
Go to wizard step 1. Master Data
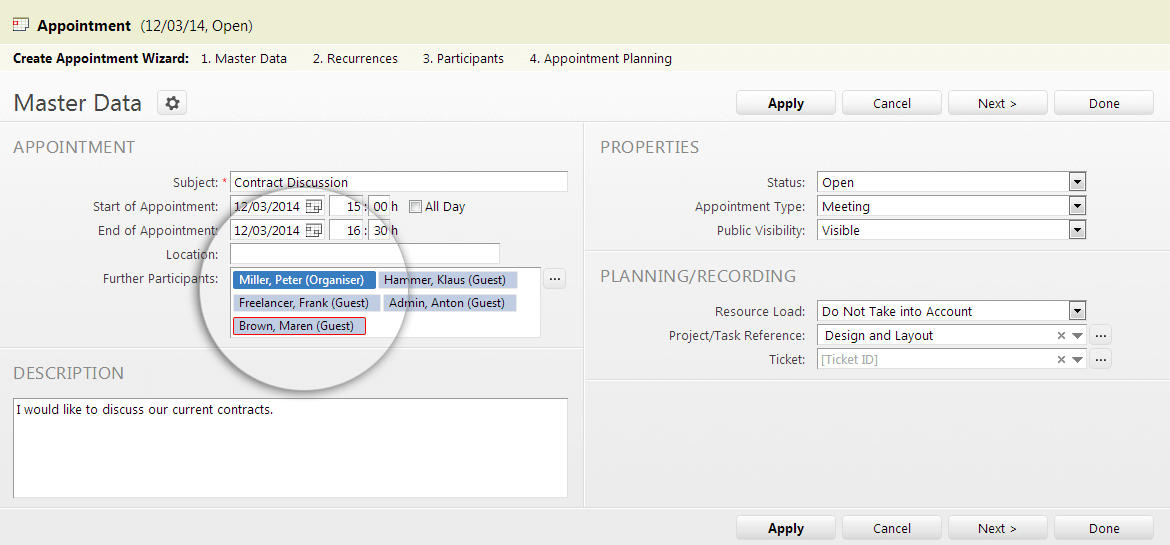tap(244, 58)
